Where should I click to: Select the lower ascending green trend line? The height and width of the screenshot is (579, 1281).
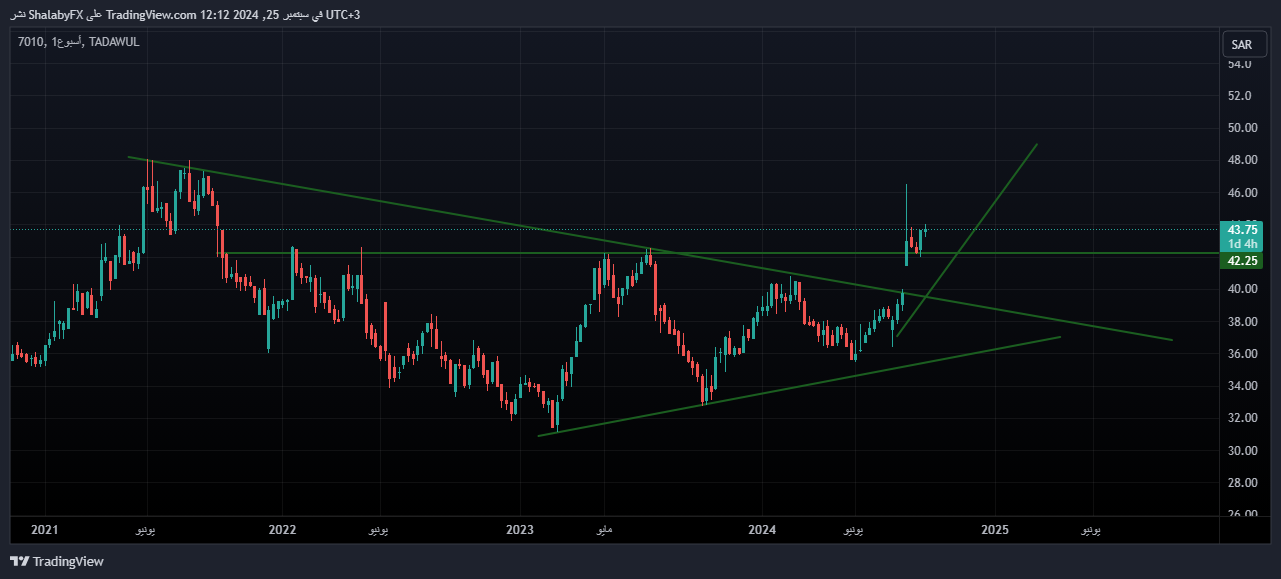(x=800, y=385)
